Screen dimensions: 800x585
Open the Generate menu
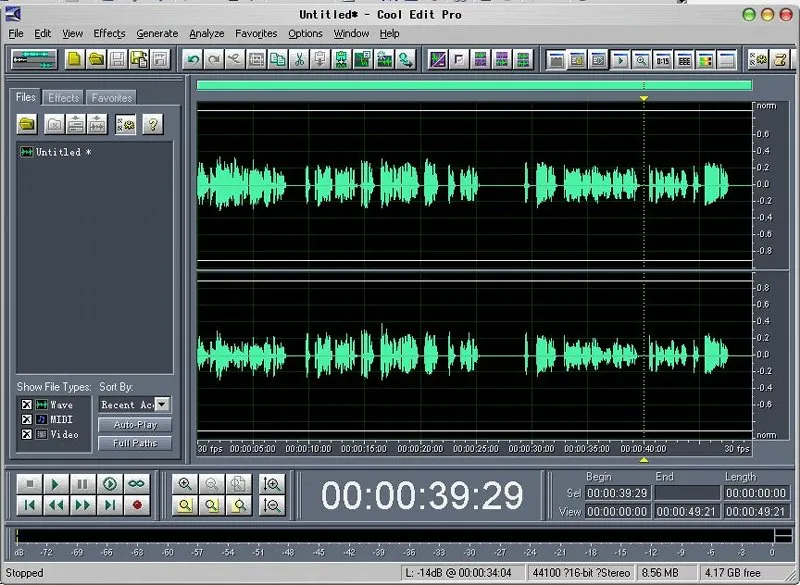(157, 34)
